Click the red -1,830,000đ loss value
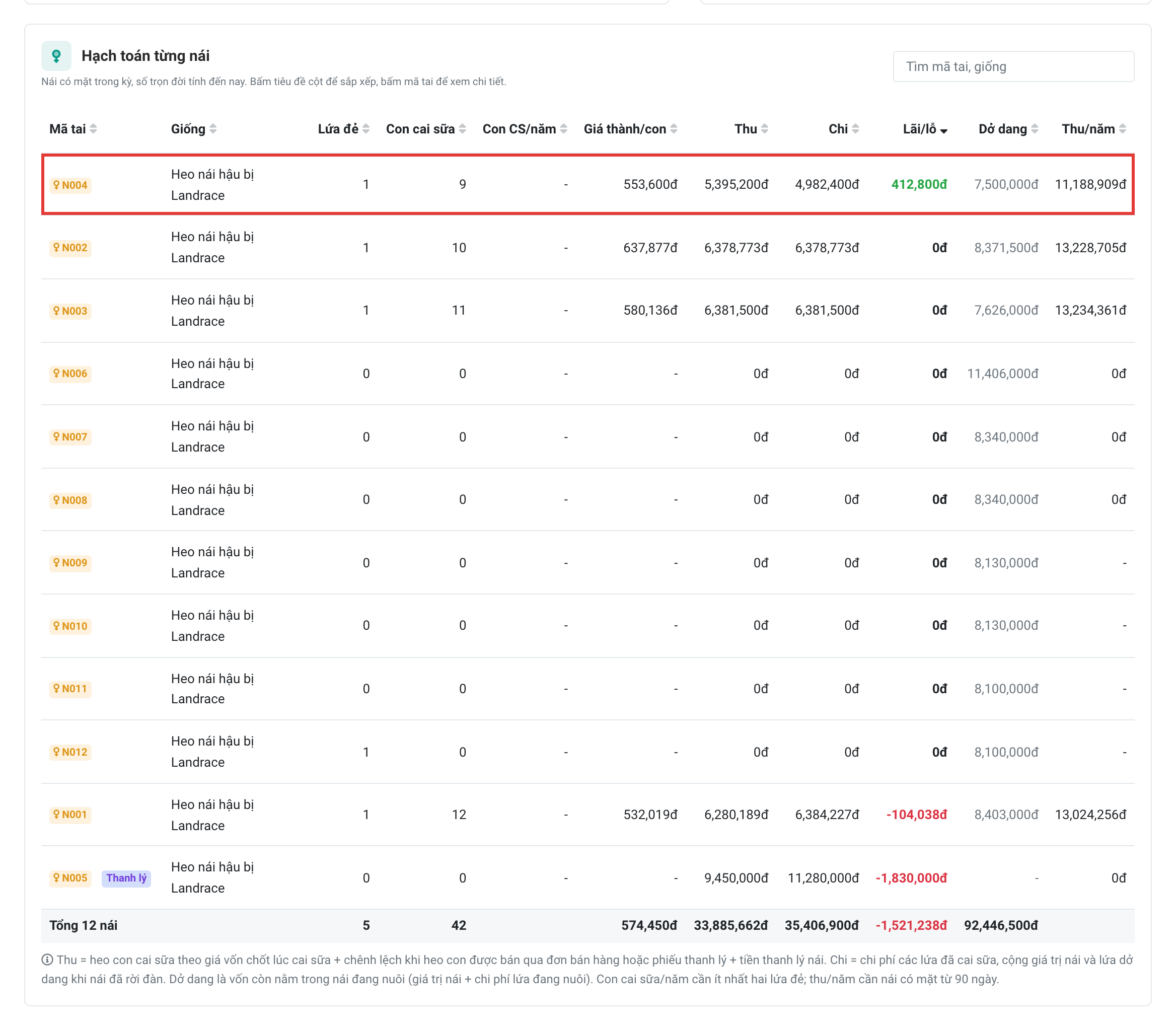Screen dimensions: 1176x1030 pos(911,877)
